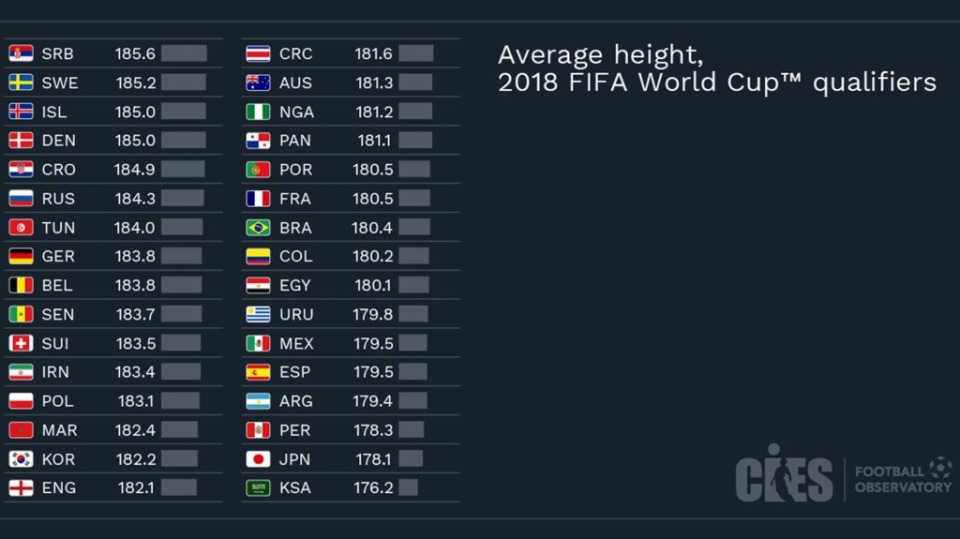Click the SRB height bar

point(184,54)
